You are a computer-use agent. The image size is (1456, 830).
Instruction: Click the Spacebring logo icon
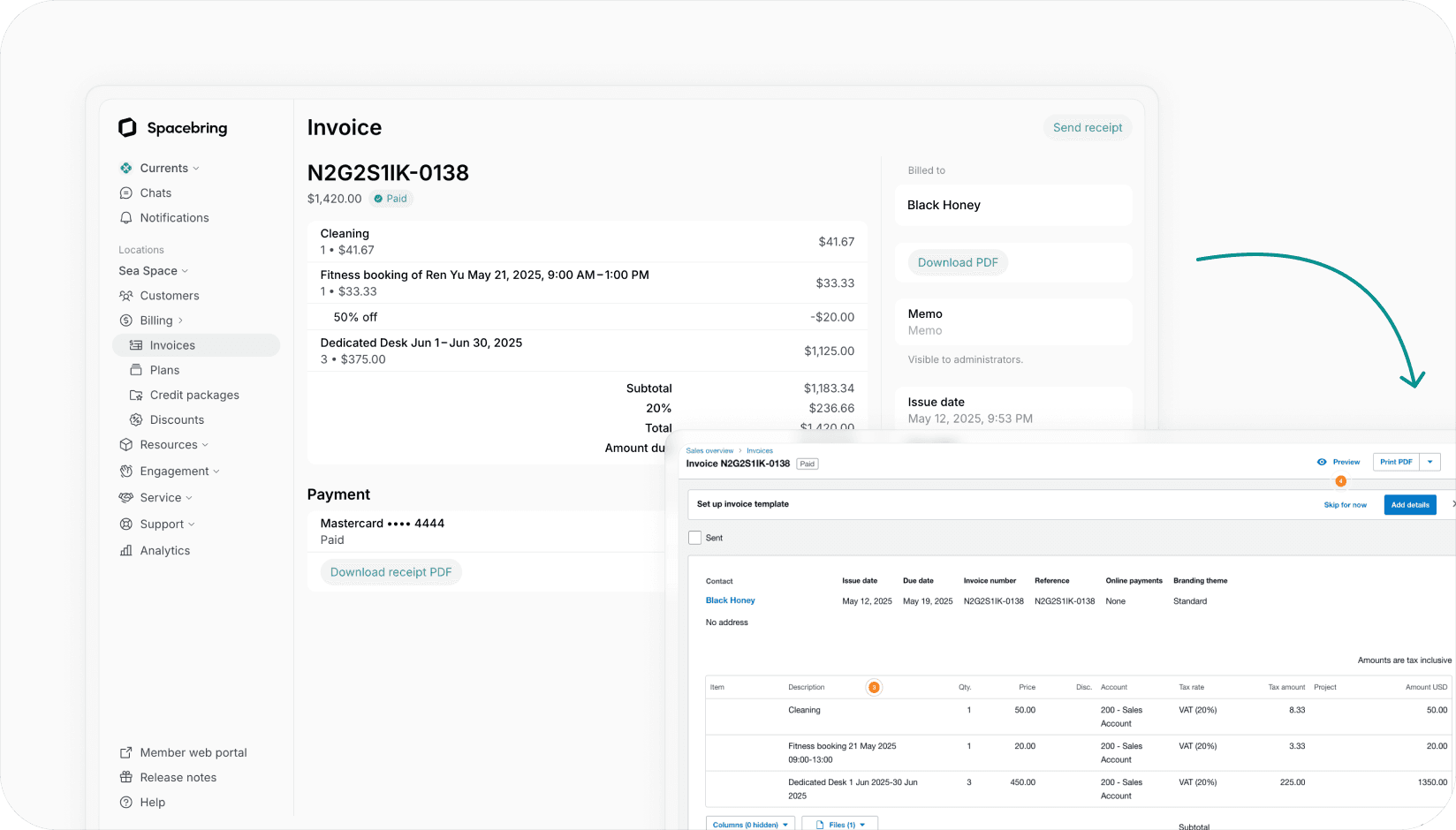click(126, 127)
